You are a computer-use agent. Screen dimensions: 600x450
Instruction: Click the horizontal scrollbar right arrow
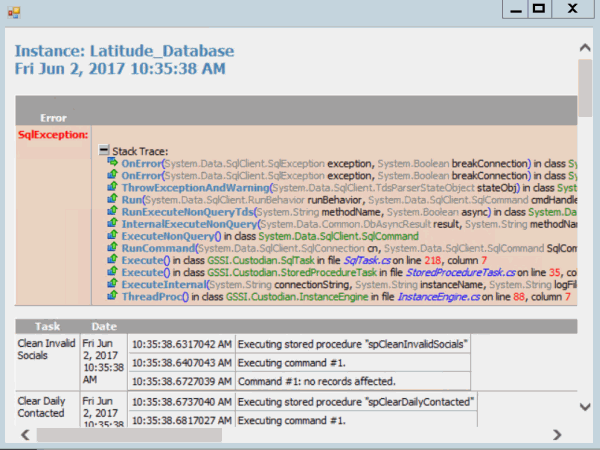557,435
